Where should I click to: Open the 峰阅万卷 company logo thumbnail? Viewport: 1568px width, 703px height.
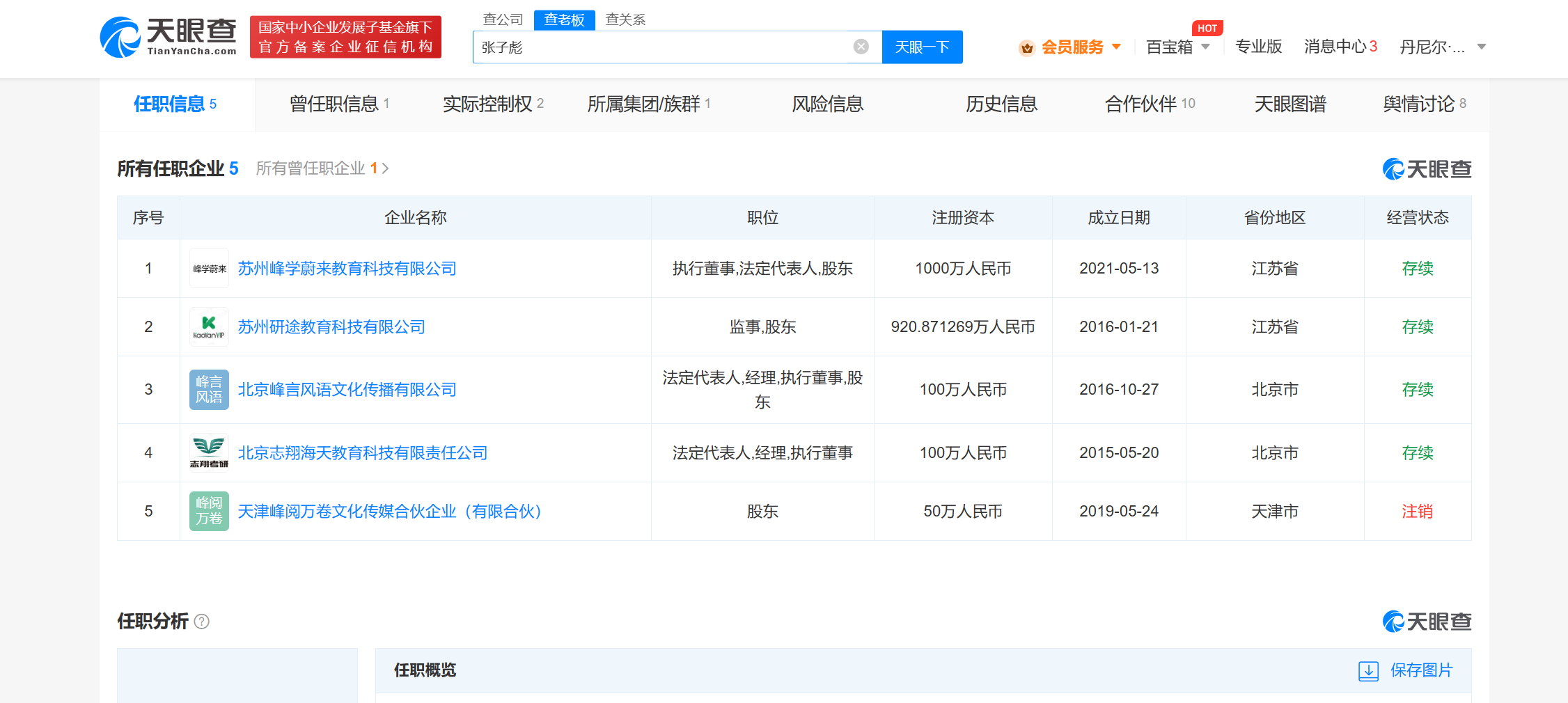click(209, 512)
